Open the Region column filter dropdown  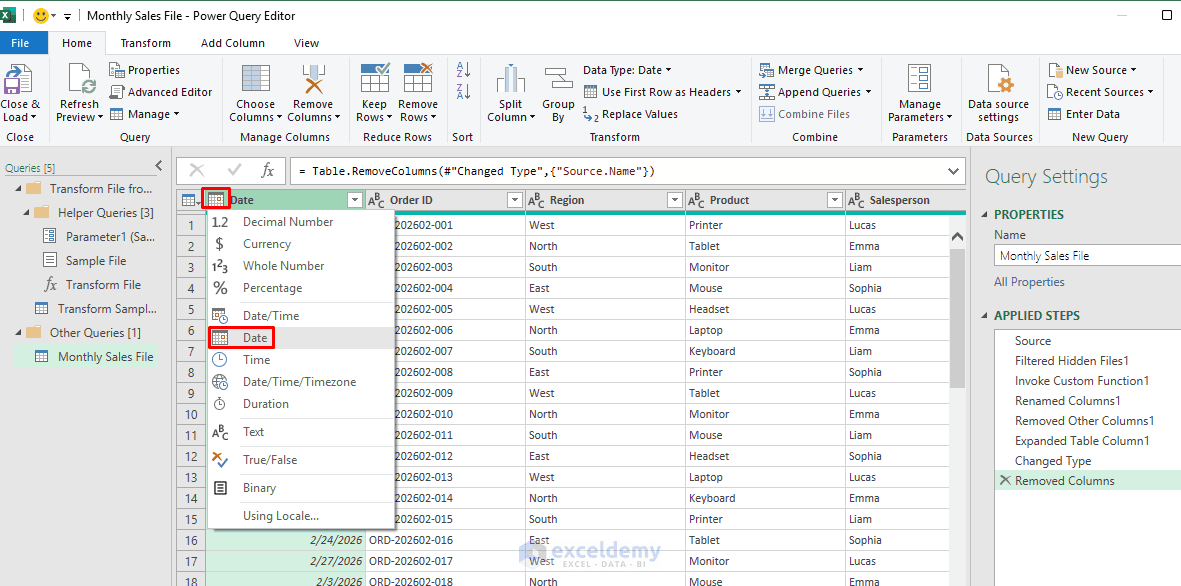coord(675,200)
